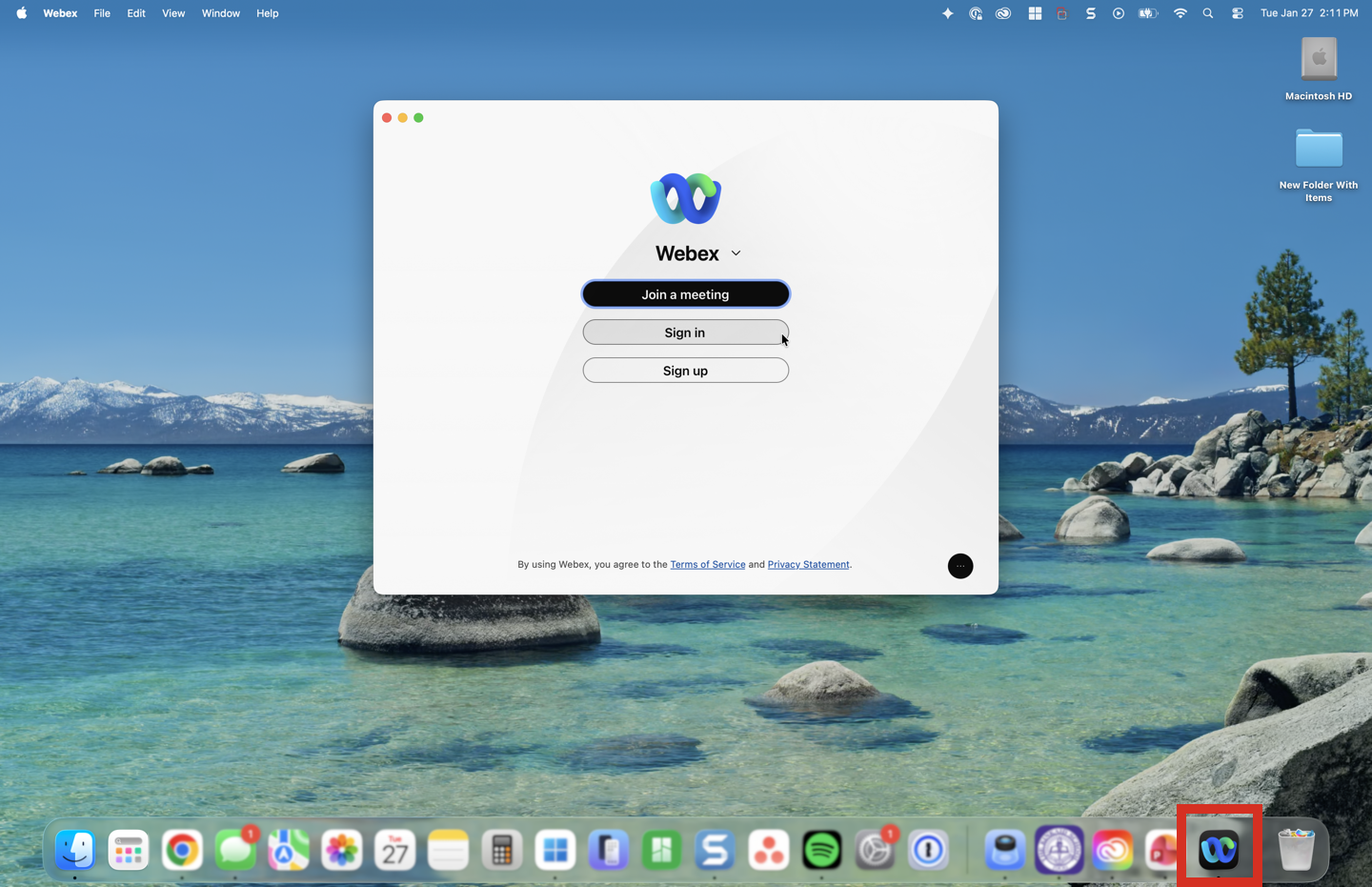Open Spotify from the Dock

tap(822, 850)
